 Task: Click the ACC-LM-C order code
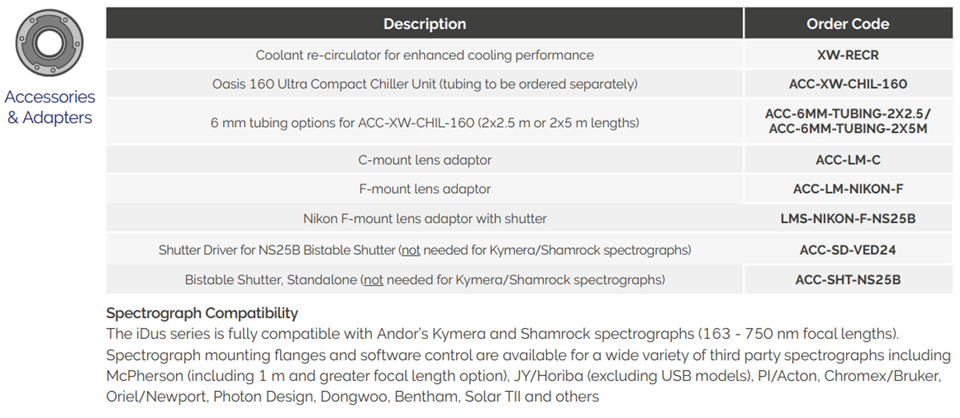847,159
